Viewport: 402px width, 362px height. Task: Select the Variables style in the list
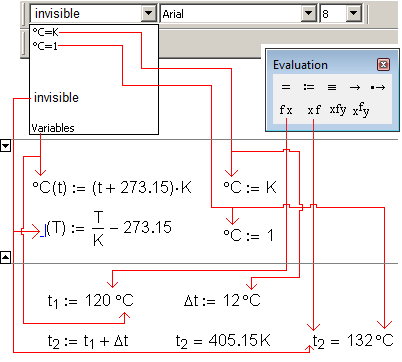53,128
